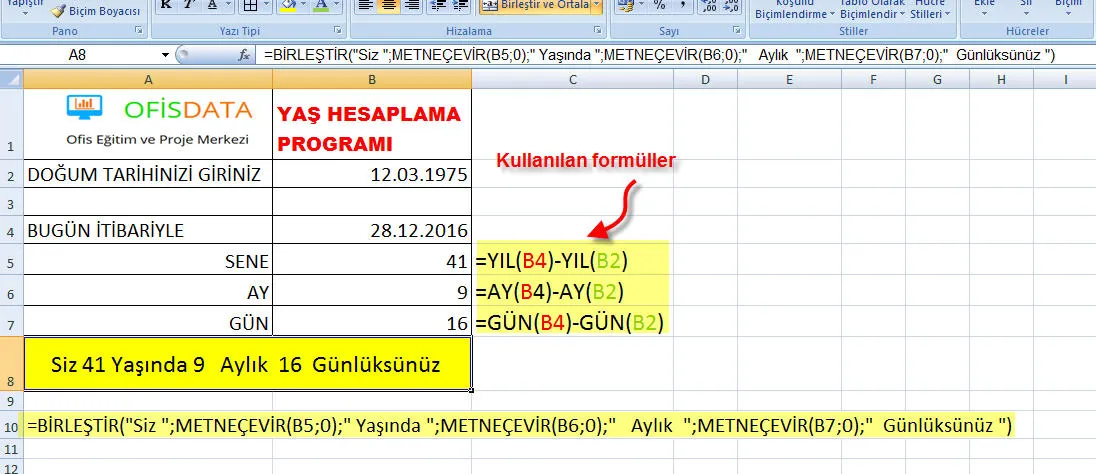The height and width of the screenshot is (474, 1096).
Task: Click the yellow fill color button
Action: [x=286, y=6]
